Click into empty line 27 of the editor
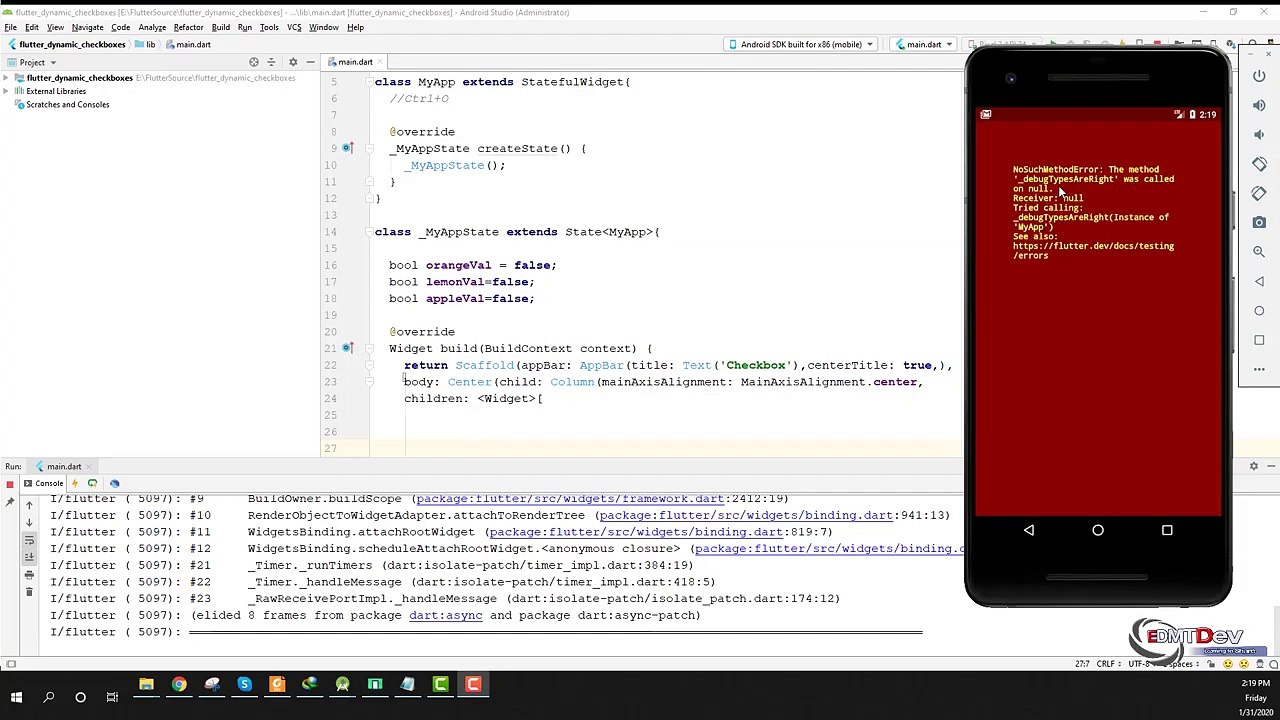Screen dimensions: 1280x720 coord(660,448)
